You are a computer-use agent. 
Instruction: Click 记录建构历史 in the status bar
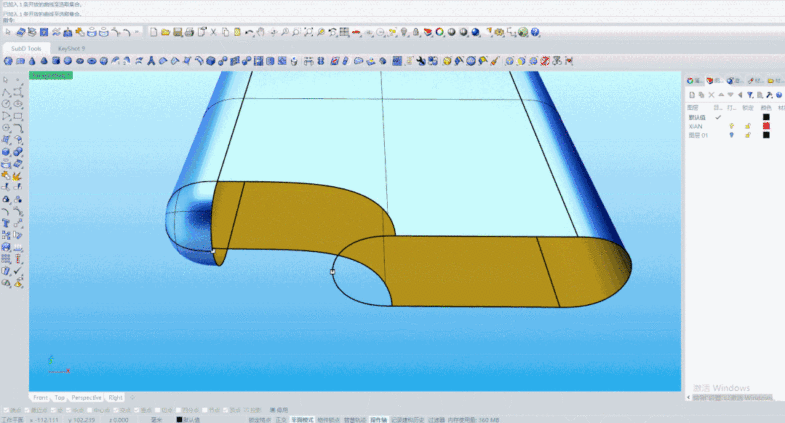coord(408,420)
